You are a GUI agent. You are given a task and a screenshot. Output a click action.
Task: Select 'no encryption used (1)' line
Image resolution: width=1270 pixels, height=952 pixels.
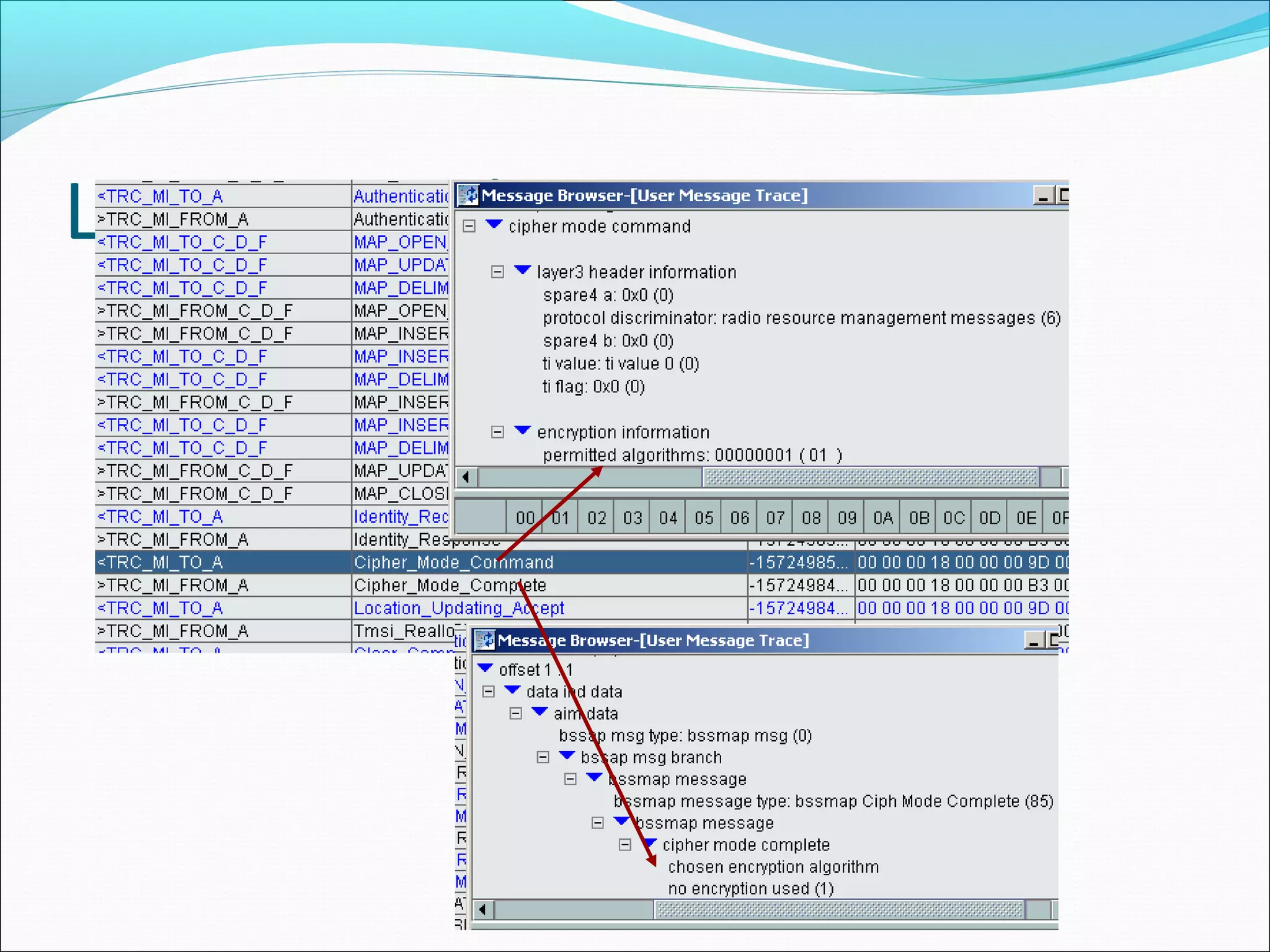click(x=751, y=889)
